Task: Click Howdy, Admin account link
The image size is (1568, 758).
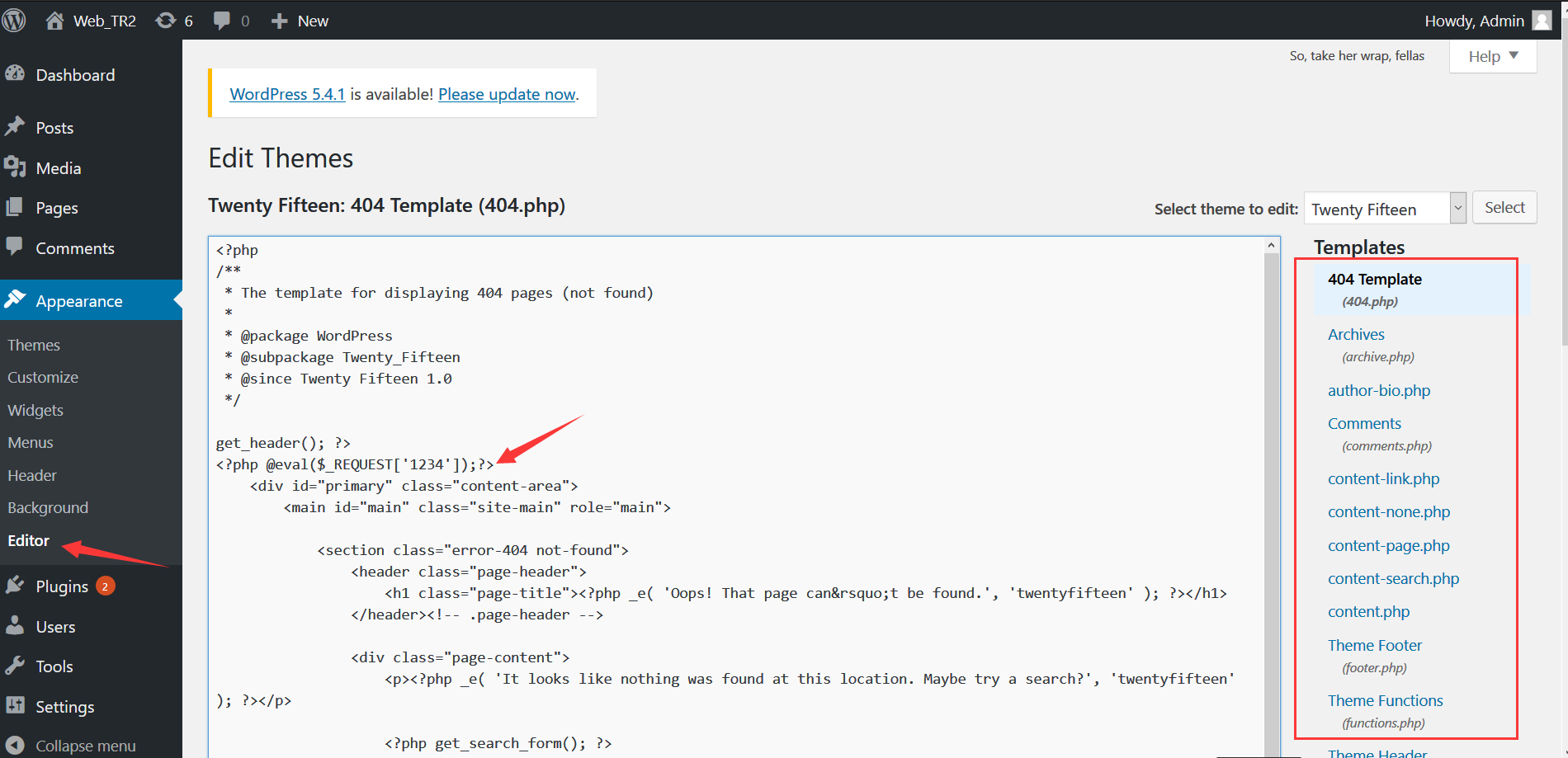Action: pyautogui.click(x=1474, y=21)
